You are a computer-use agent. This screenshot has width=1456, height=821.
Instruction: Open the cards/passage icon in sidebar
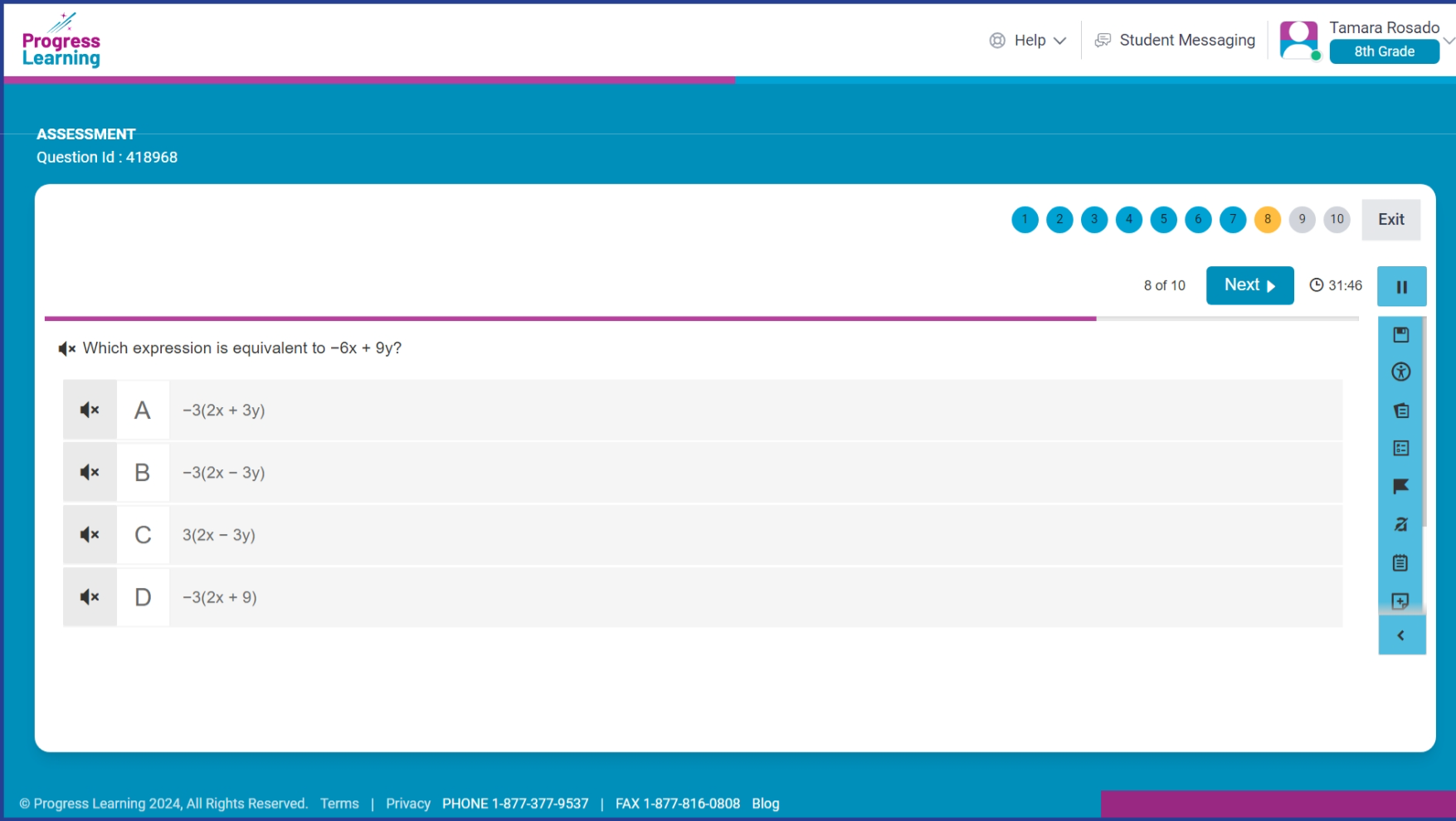[x=1400, y=410]
